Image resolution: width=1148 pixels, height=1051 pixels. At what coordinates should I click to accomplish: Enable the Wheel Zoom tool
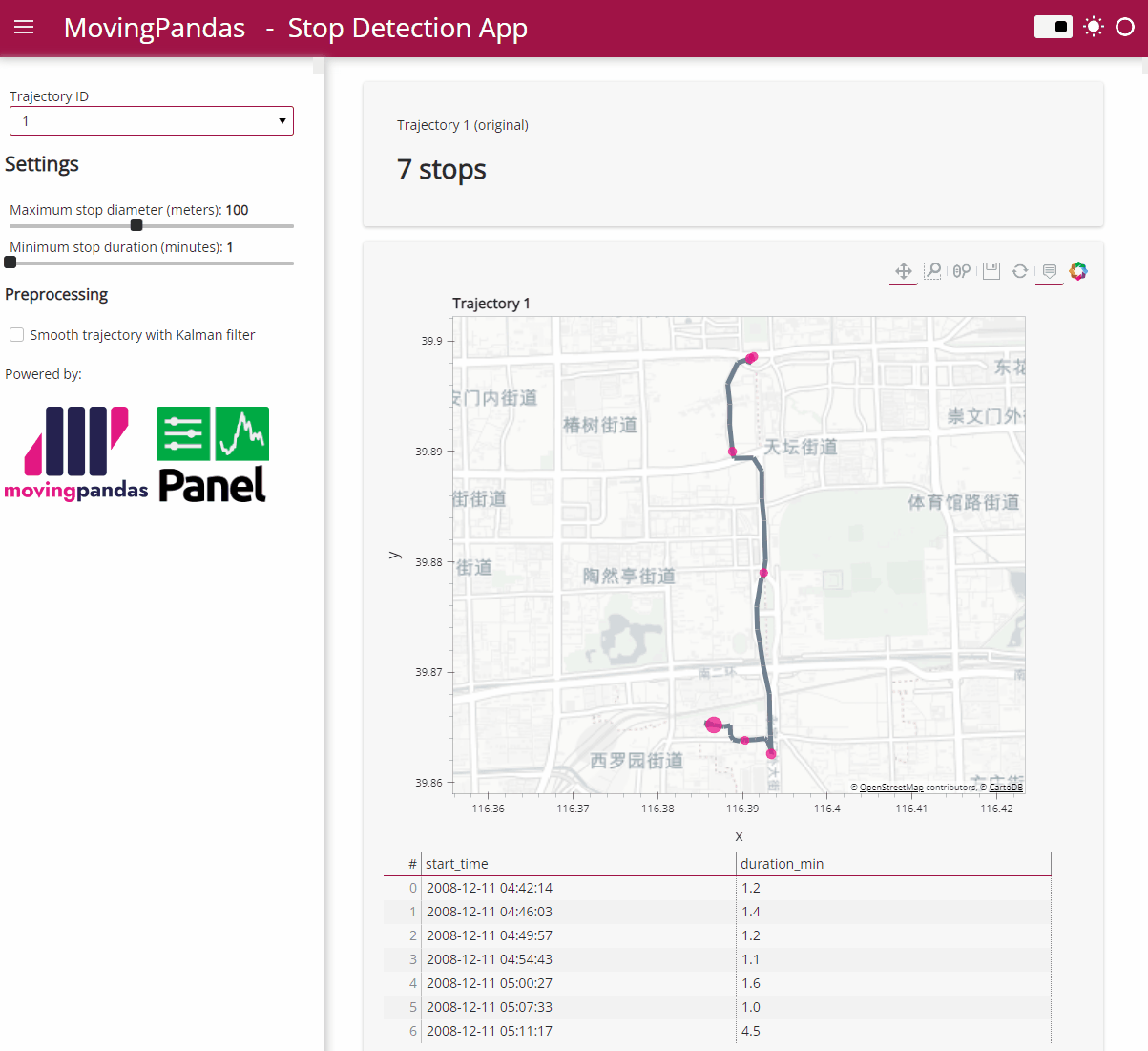click(962, 271)
